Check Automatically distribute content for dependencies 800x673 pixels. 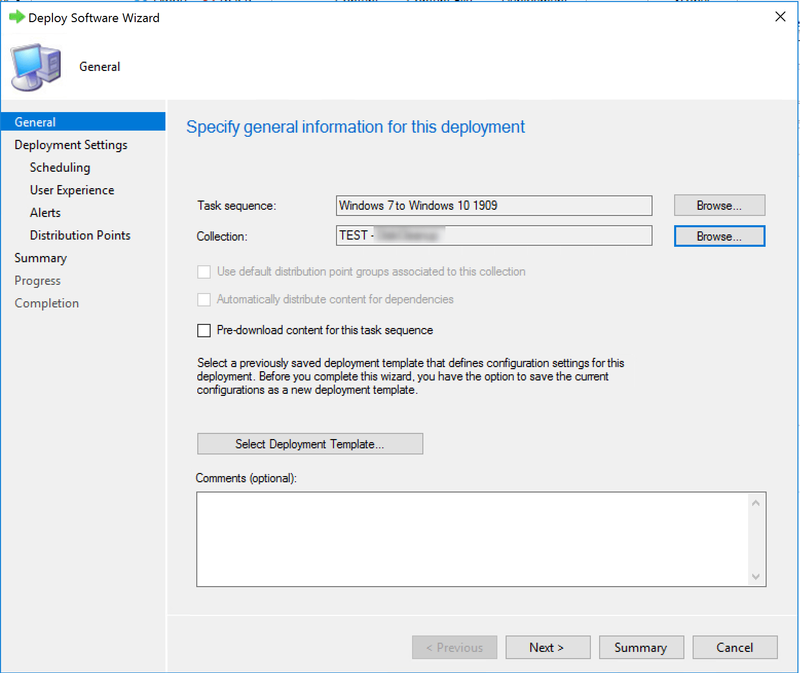[x=204, y=300]
